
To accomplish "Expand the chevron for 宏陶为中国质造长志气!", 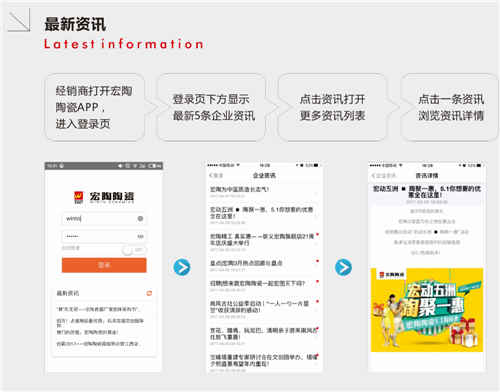I will (316, 193).
